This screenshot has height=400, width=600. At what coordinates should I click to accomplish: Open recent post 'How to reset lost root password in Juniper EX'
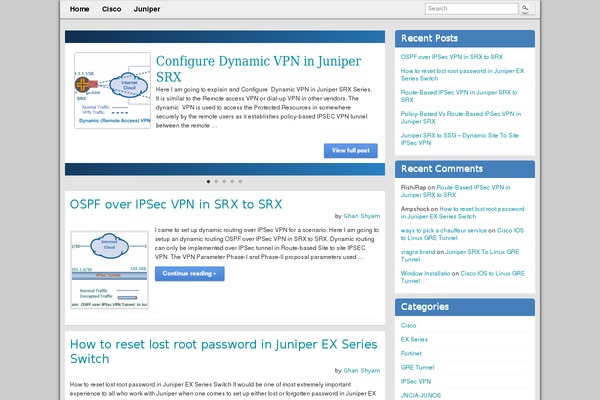[x=462, y=75]
